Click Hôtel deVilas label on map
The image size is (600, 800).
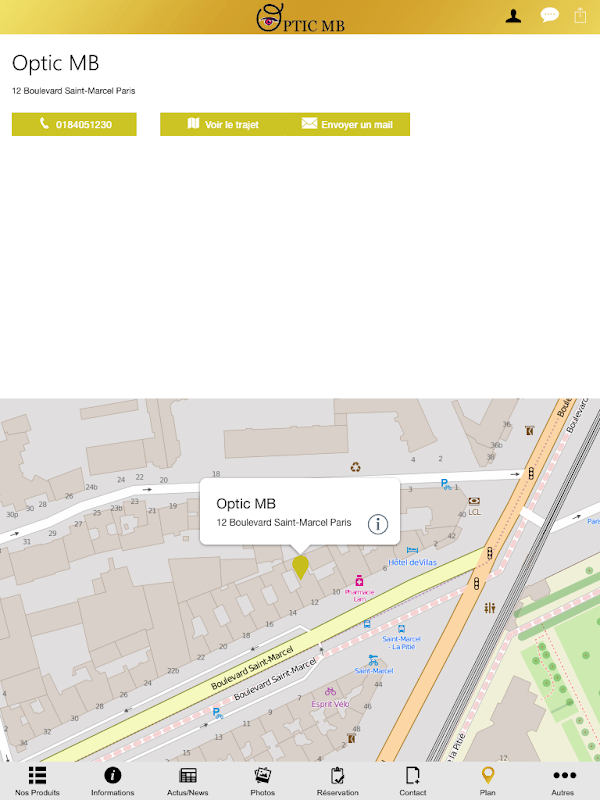[x=412, y=562]
